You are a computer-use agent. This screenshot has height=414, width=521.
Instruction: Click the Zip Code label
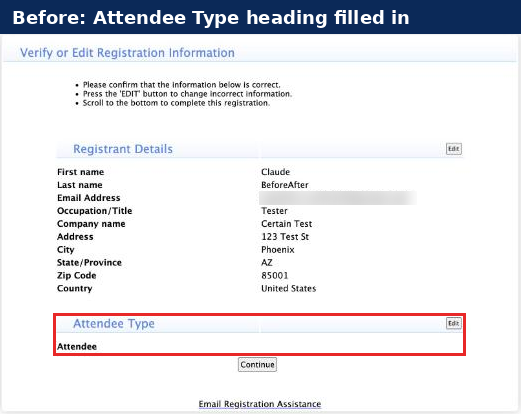point(77,276)
